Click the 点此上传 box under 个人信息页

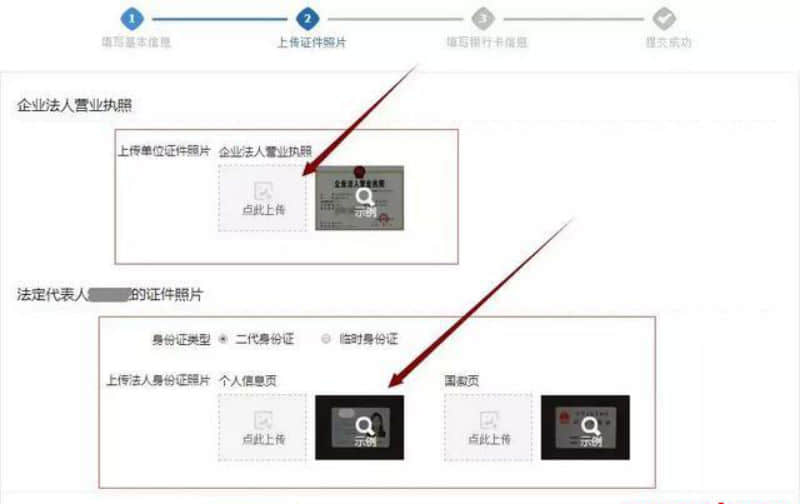coord(262,427)
